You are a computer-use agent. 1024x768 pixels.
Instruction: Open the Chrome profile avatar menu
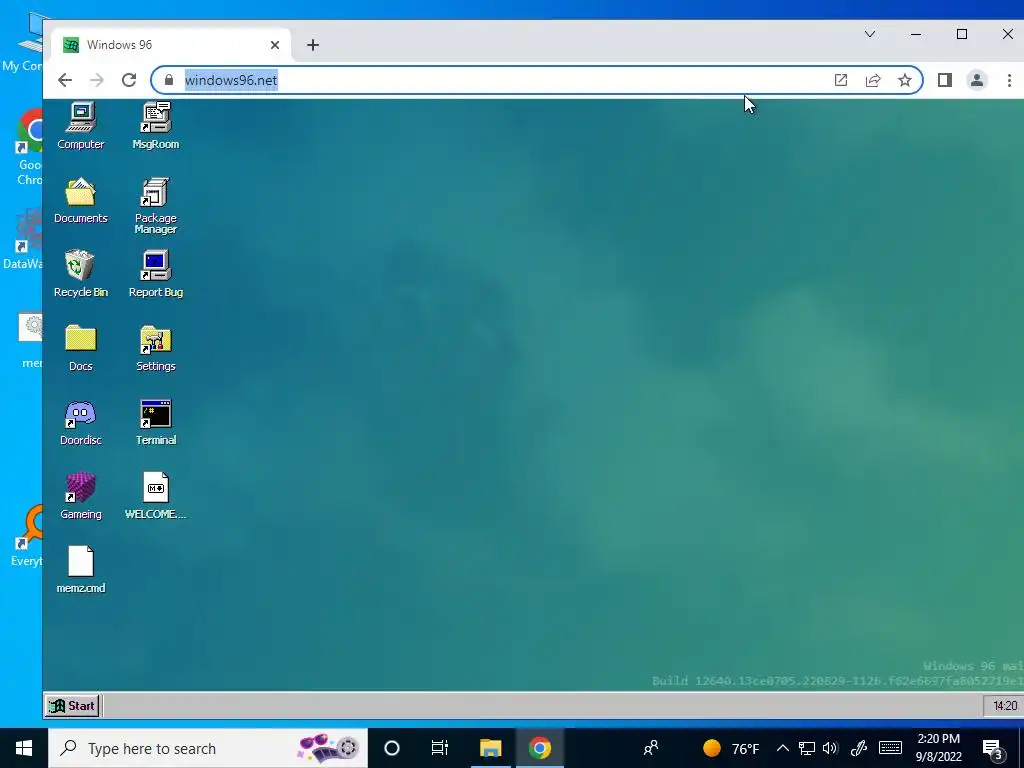pyautogui.click(x=977, y=80)
